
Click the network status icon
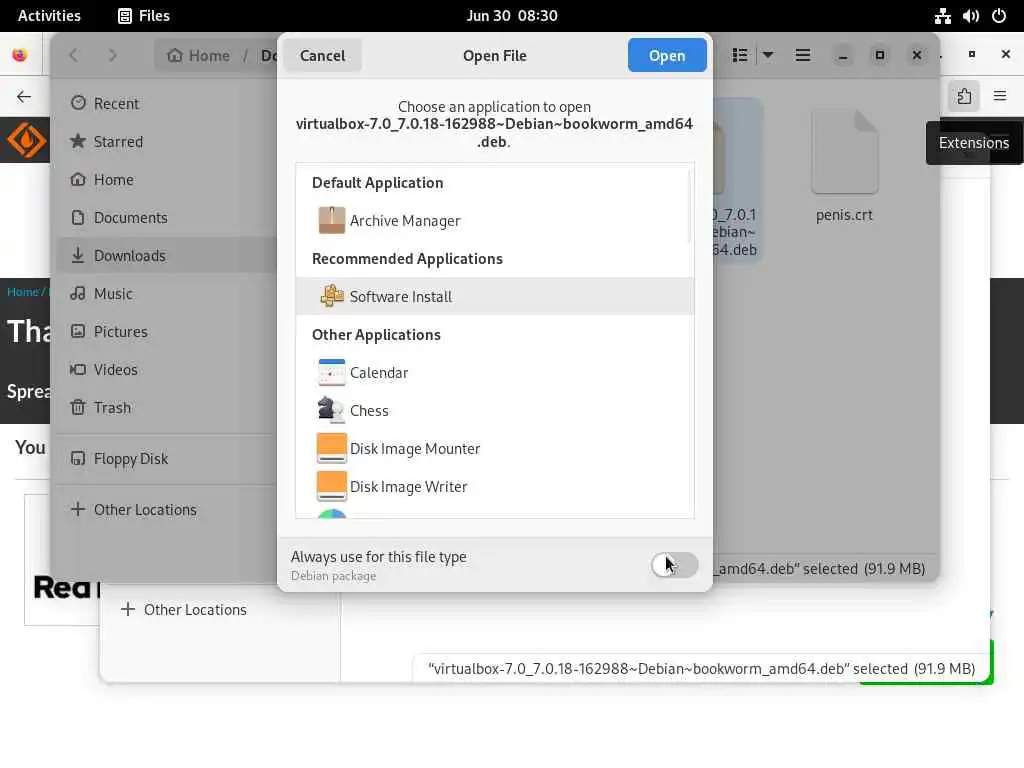(x=942, y=16)
